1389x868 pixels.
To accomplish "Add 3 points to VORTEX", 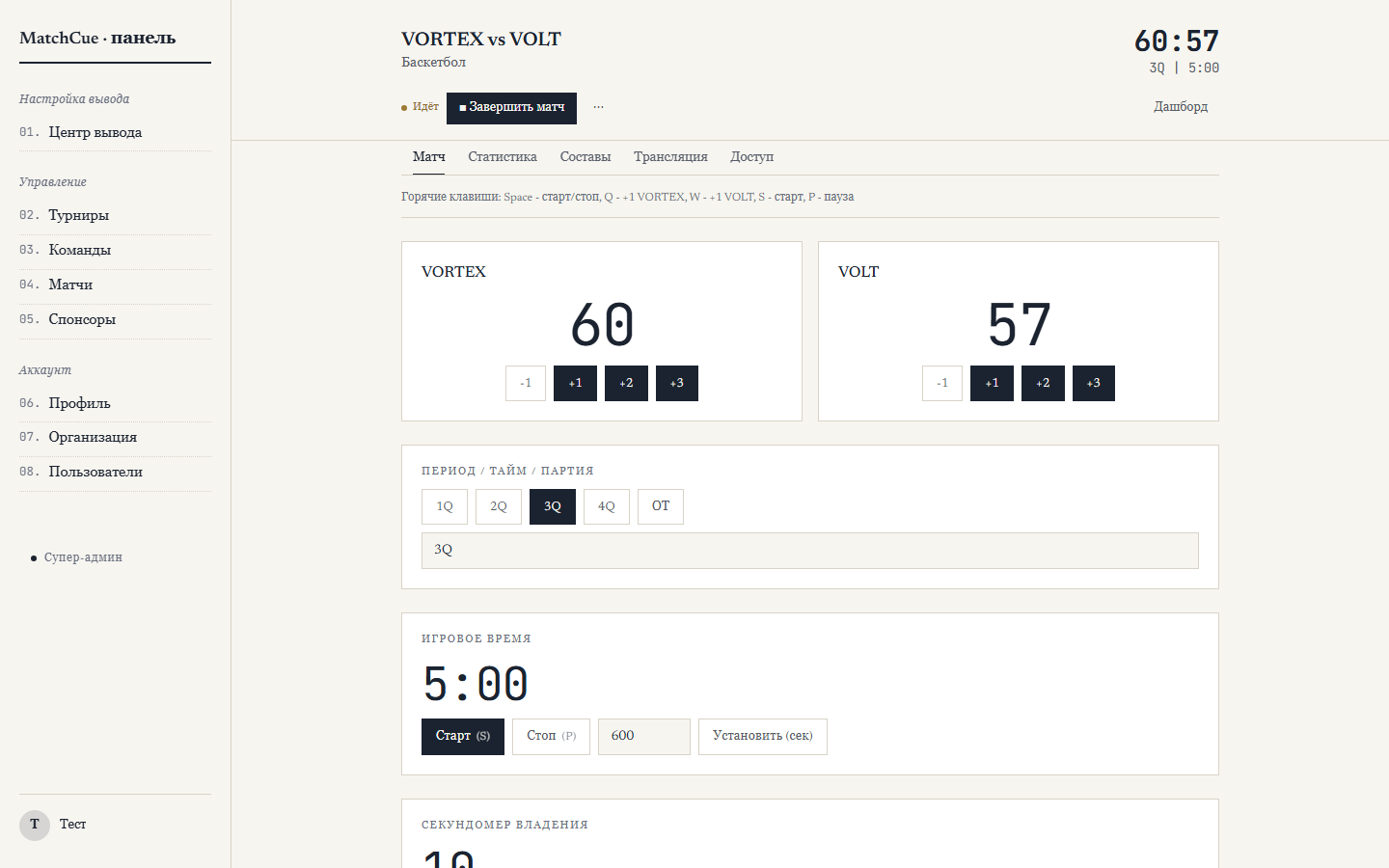I will pos(677,383).
